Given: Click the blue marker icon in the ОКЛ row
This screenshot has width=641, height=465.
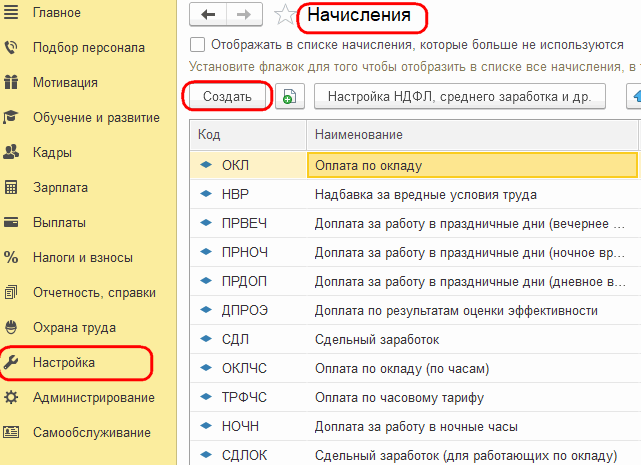Looking at the screenshot, I should tap(206, 165).
